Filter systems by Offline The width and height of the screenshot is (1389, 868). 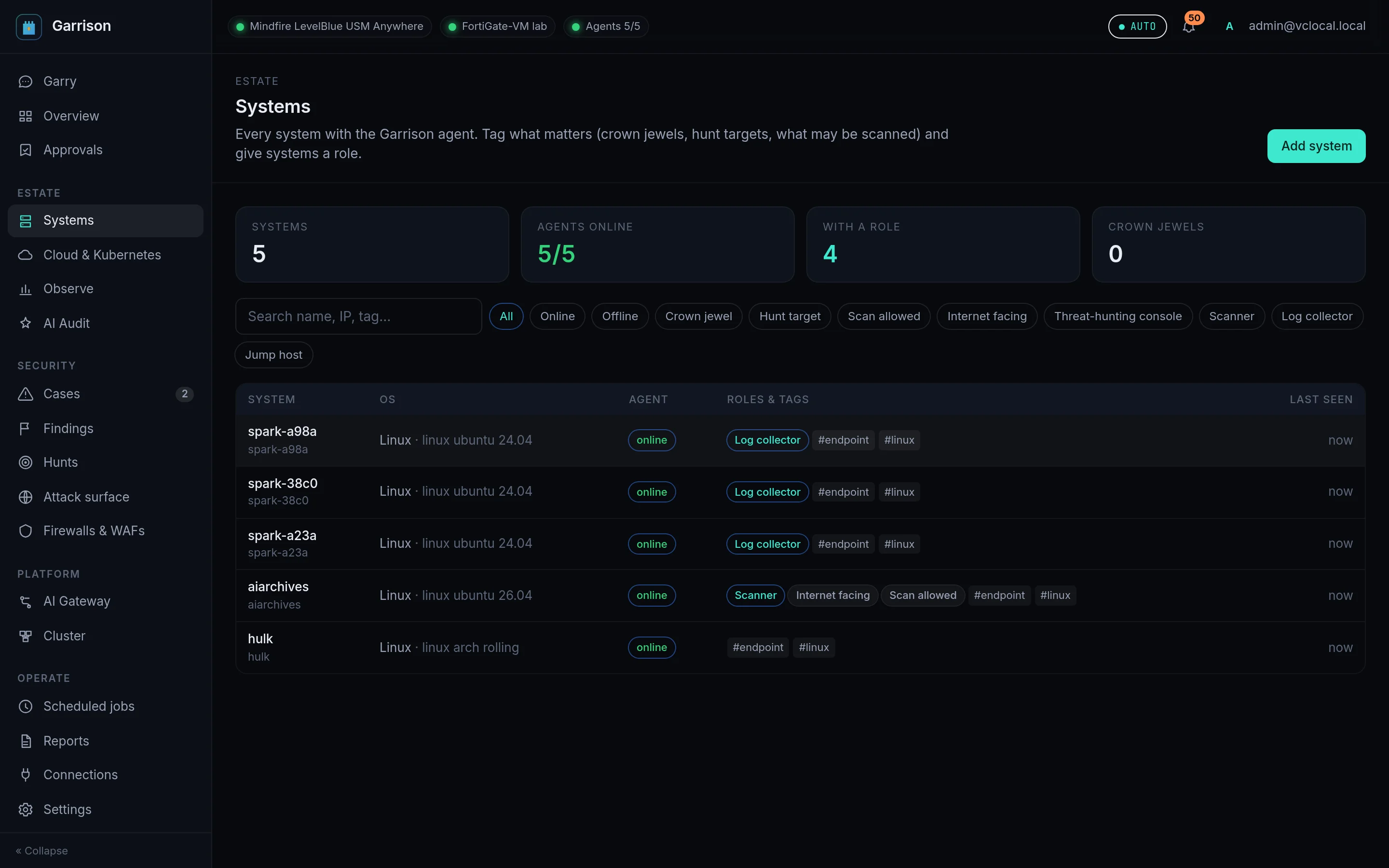point(620,316)
